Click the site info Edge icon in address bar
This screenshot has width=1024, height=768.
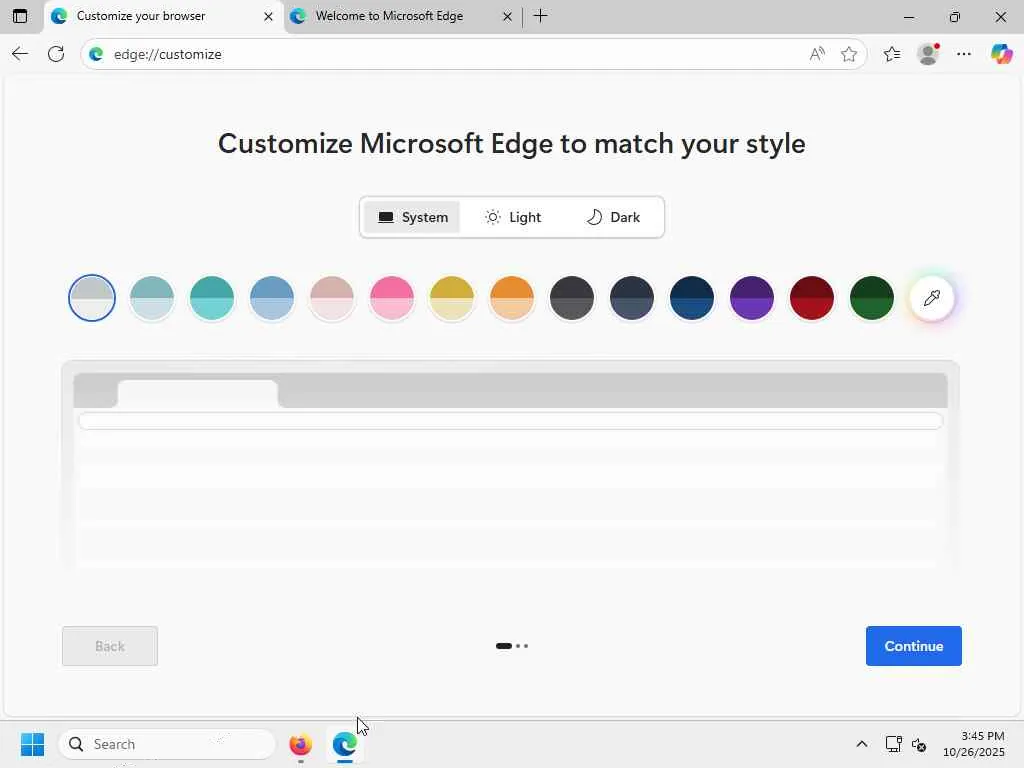[x=97, y=54]
